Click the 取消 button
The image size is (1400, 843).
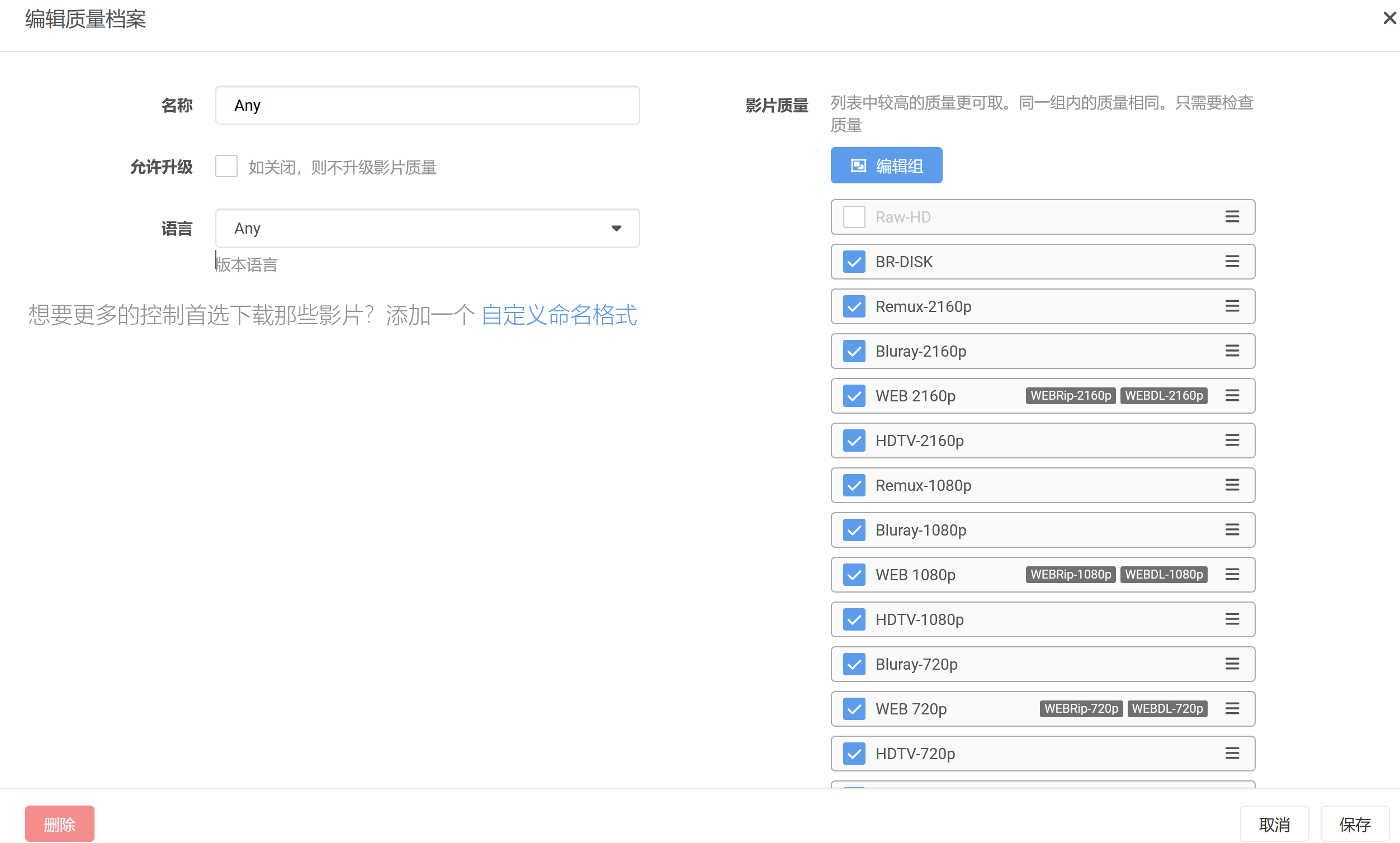coord(1274,823)
